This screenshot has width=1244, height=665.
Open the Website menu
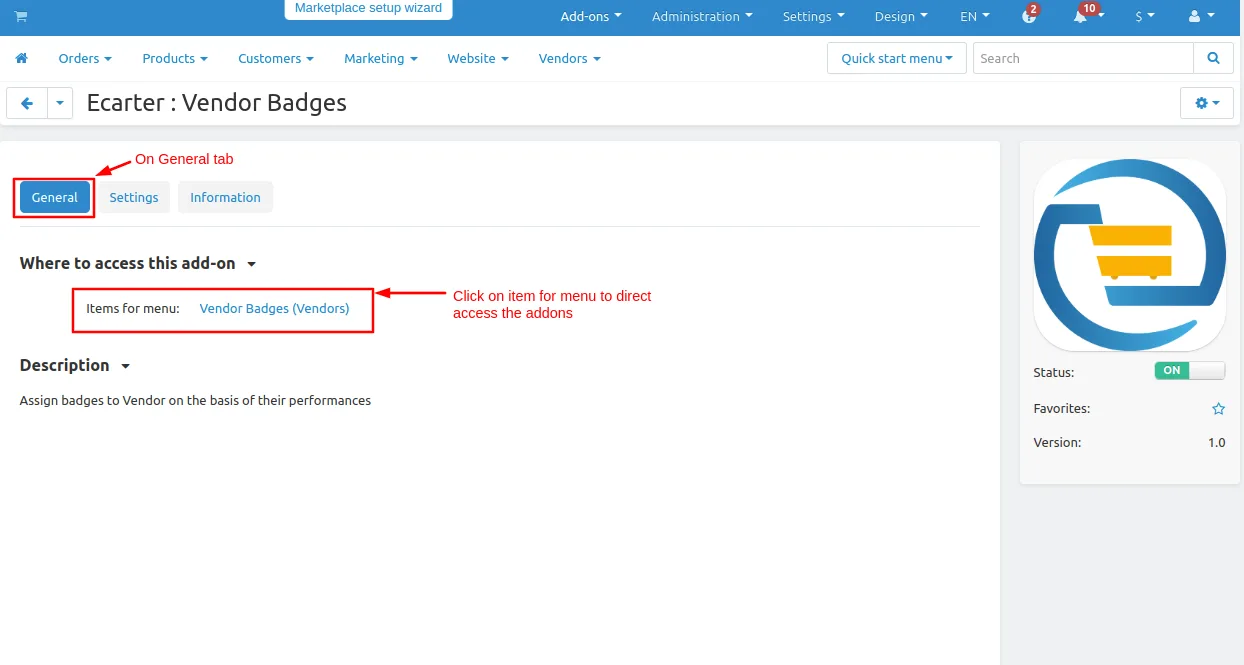coord(478,59)
